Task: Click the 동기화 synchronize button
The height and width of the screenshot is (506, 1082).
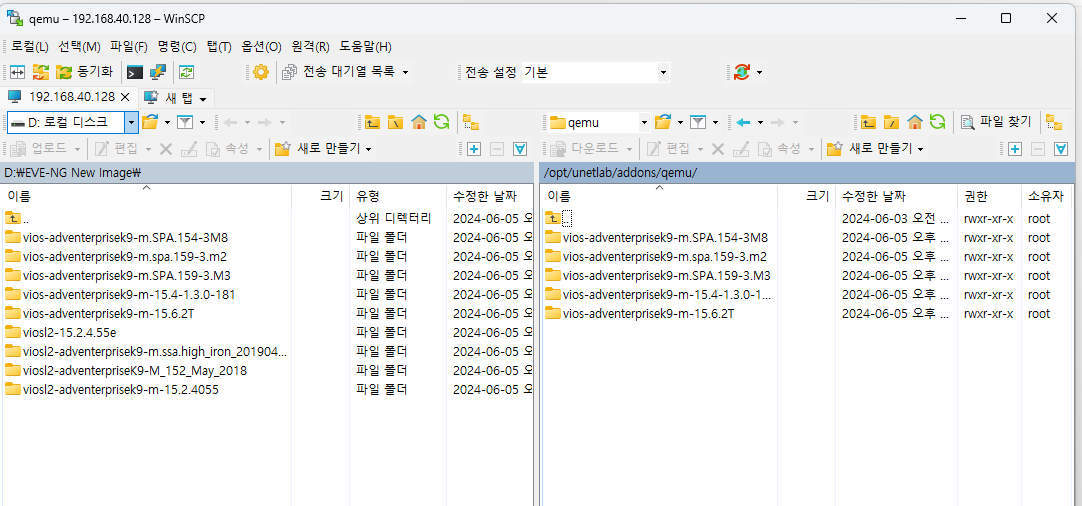Action: 84,72
